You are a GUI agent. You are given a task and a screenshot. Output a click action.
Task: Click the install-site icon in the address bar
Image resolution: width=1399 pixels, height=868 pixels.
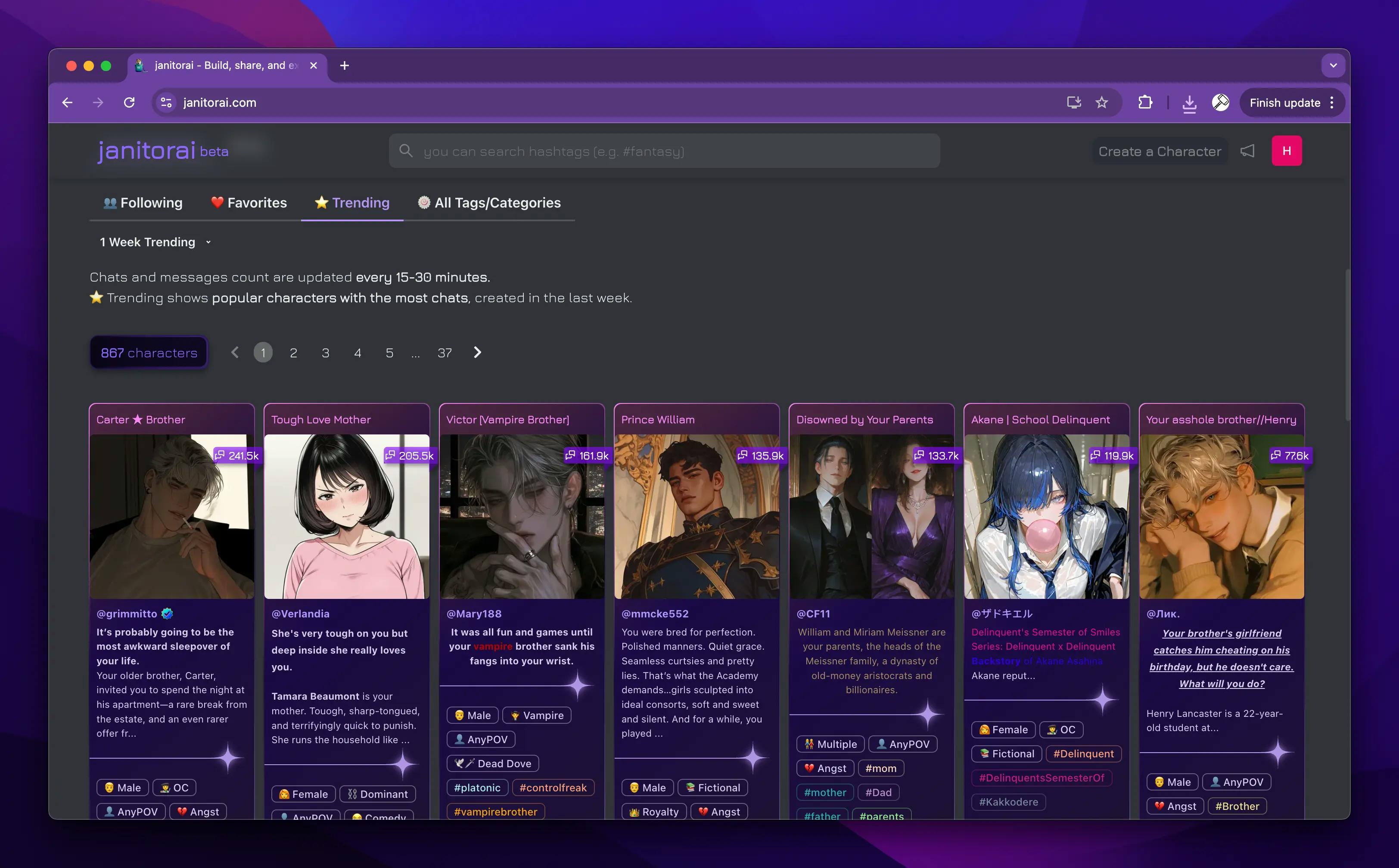pos(1073,102)
